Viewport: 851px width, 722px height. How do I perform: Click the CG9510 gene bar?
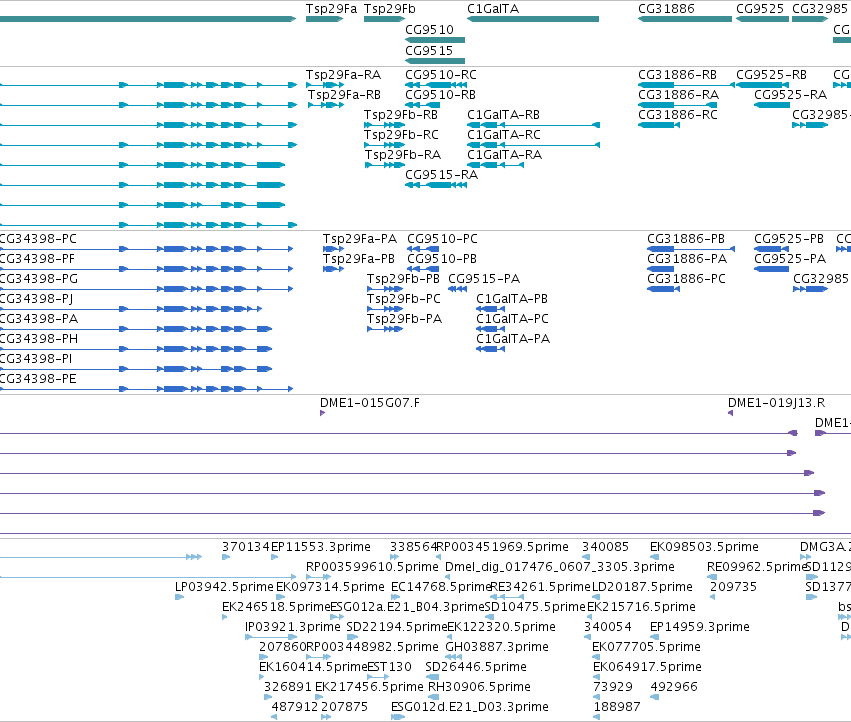point(435,40)
